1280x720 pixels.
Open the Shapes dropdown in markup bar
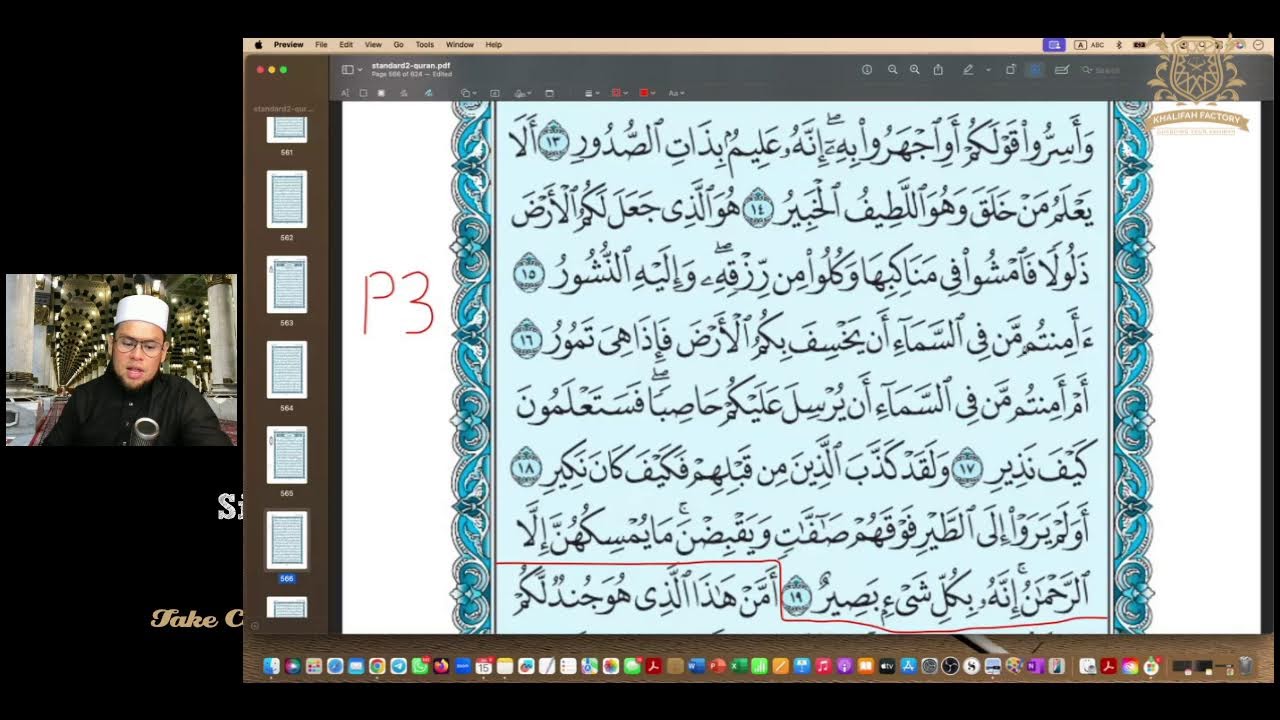[x=469, y=93]
